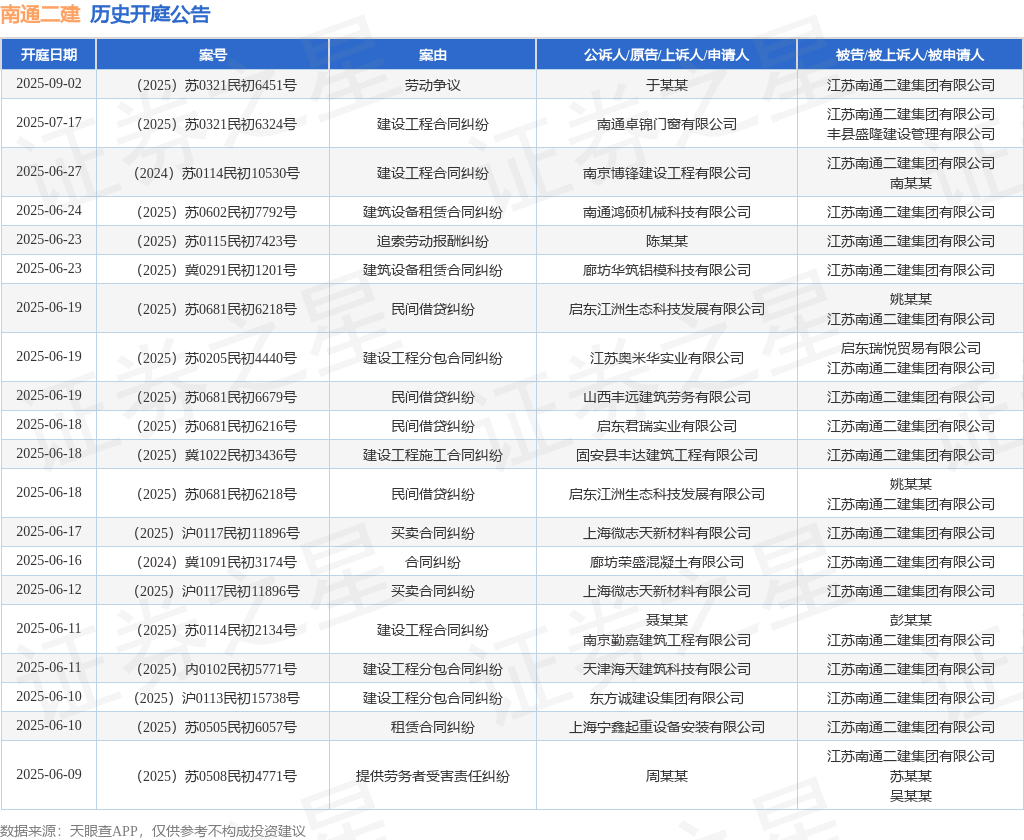Click the 公诉人/原告/上诉人/申请人 header
The height and width of the screenshot is (840, 1024).
pyautogui.click(x=666, y=55)
